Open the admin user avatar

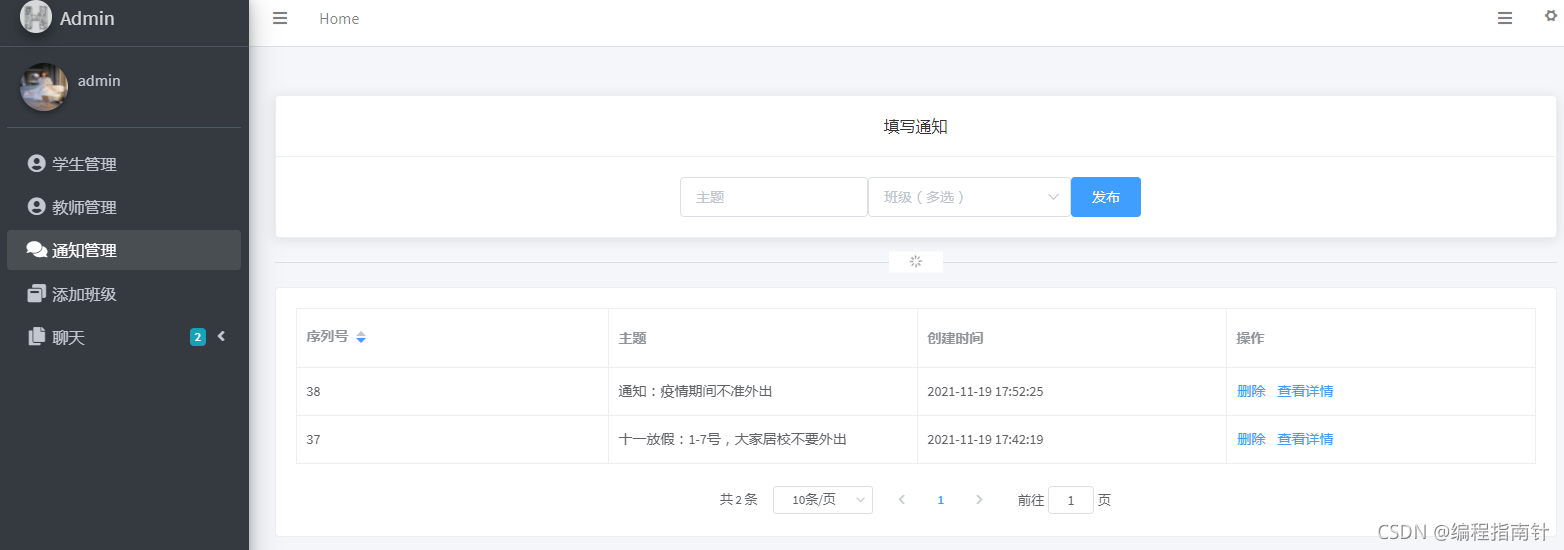point(44,87)
